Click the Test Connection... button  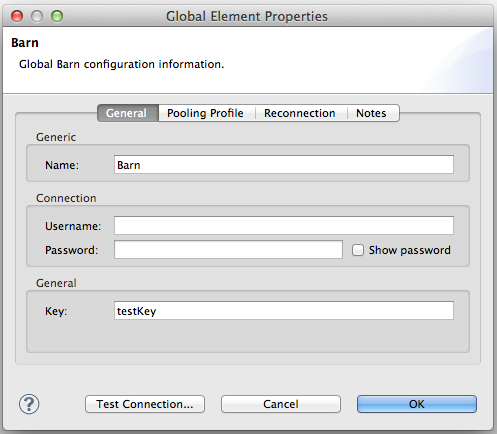145,404
